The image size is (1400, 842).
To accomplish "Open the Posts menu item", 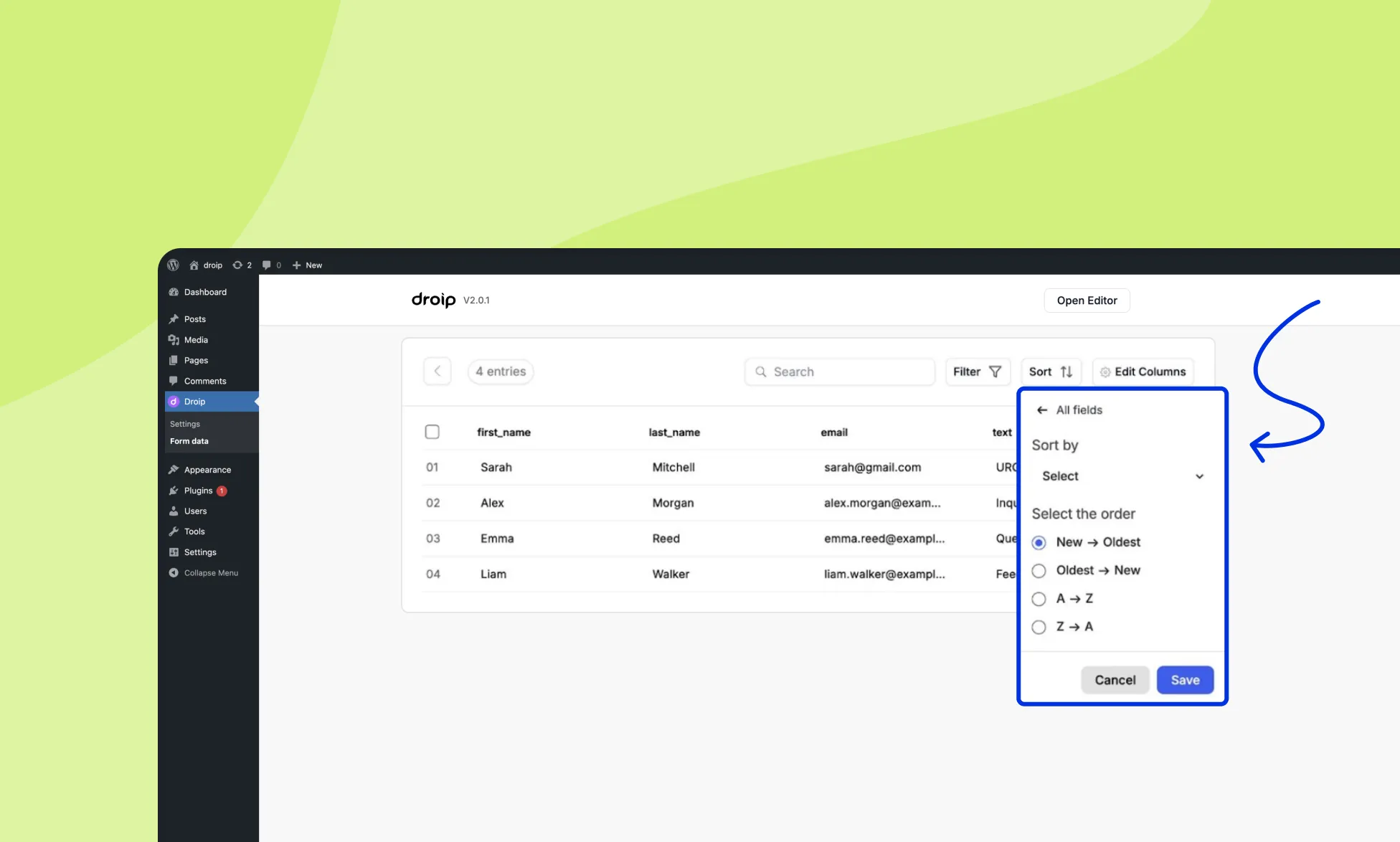I will [195, 319].
